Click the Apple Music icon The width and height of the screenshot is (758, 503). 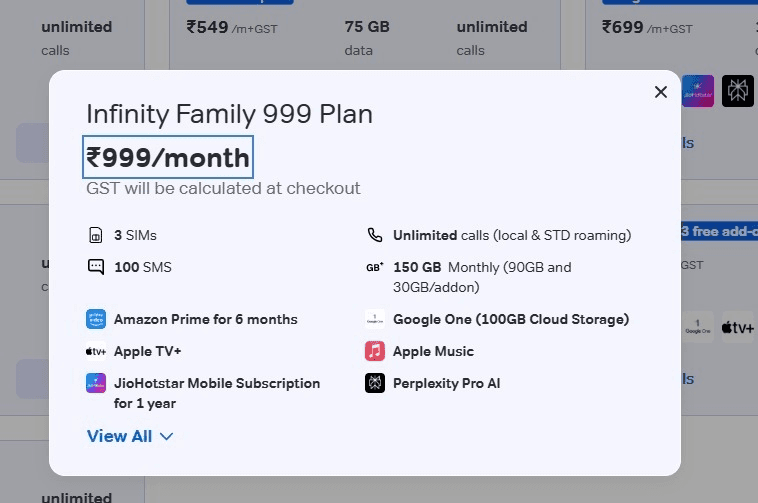click(x=375, y=351)
